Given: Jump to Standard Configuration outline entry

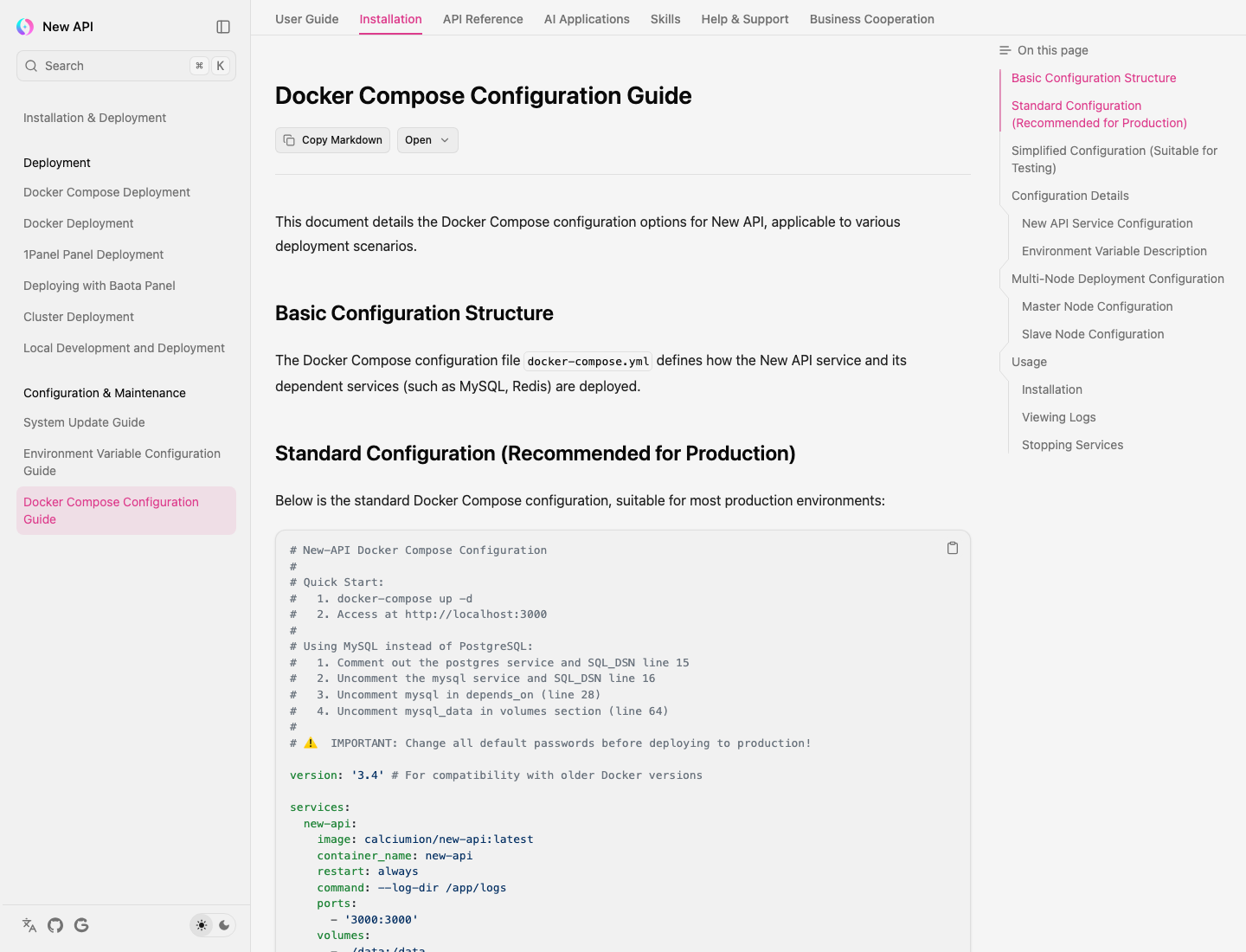Looking at the screenshot, I should (x=1099, y=114).
